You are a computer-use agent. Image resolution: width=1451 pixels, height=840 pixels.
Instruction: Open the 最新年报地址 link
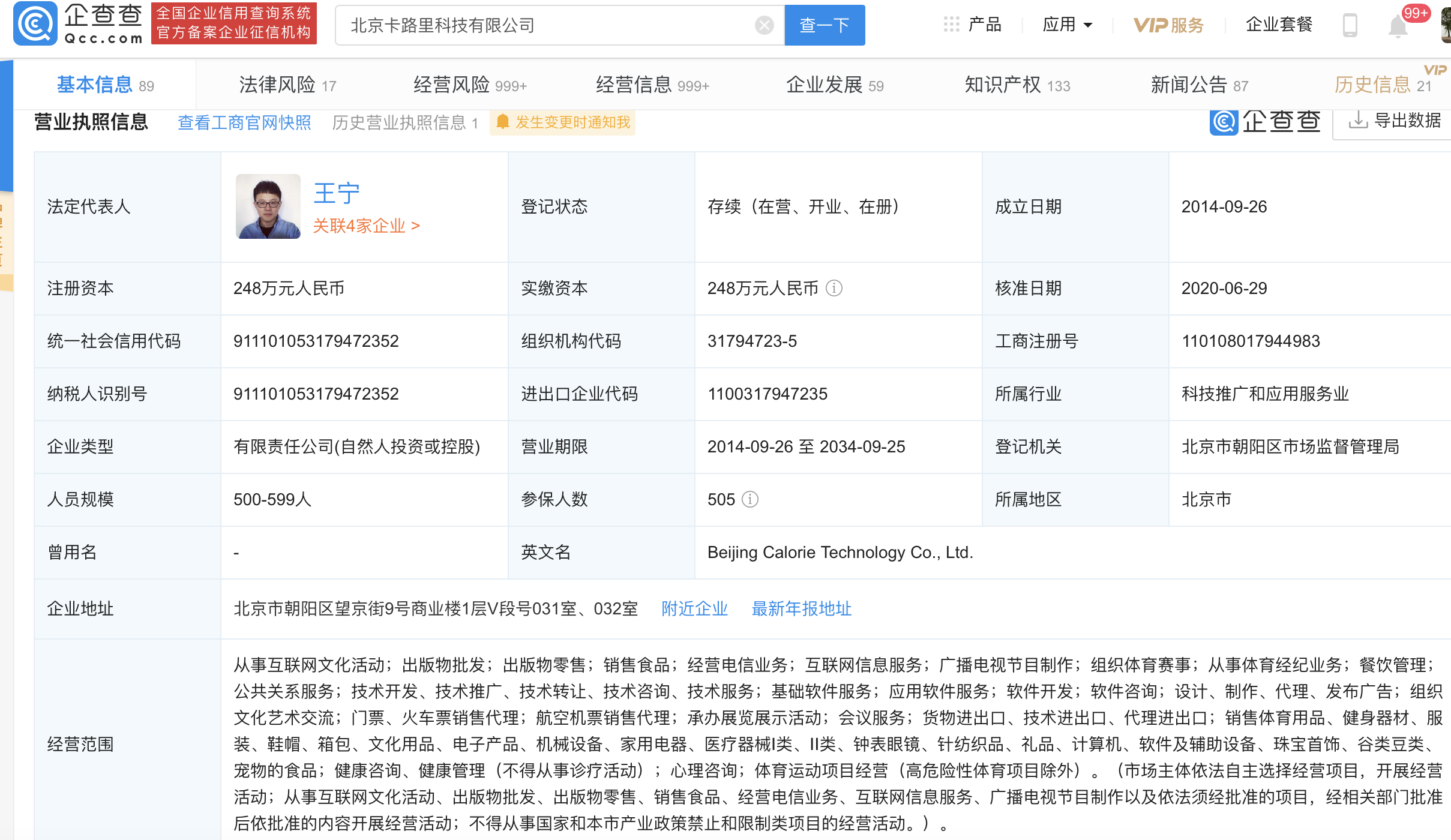point(801,609)
